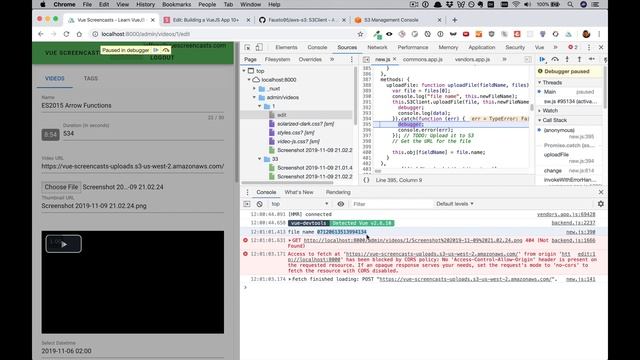Switch to S3 Management Console tab
The image size is (640, 360).
[391, 20]
